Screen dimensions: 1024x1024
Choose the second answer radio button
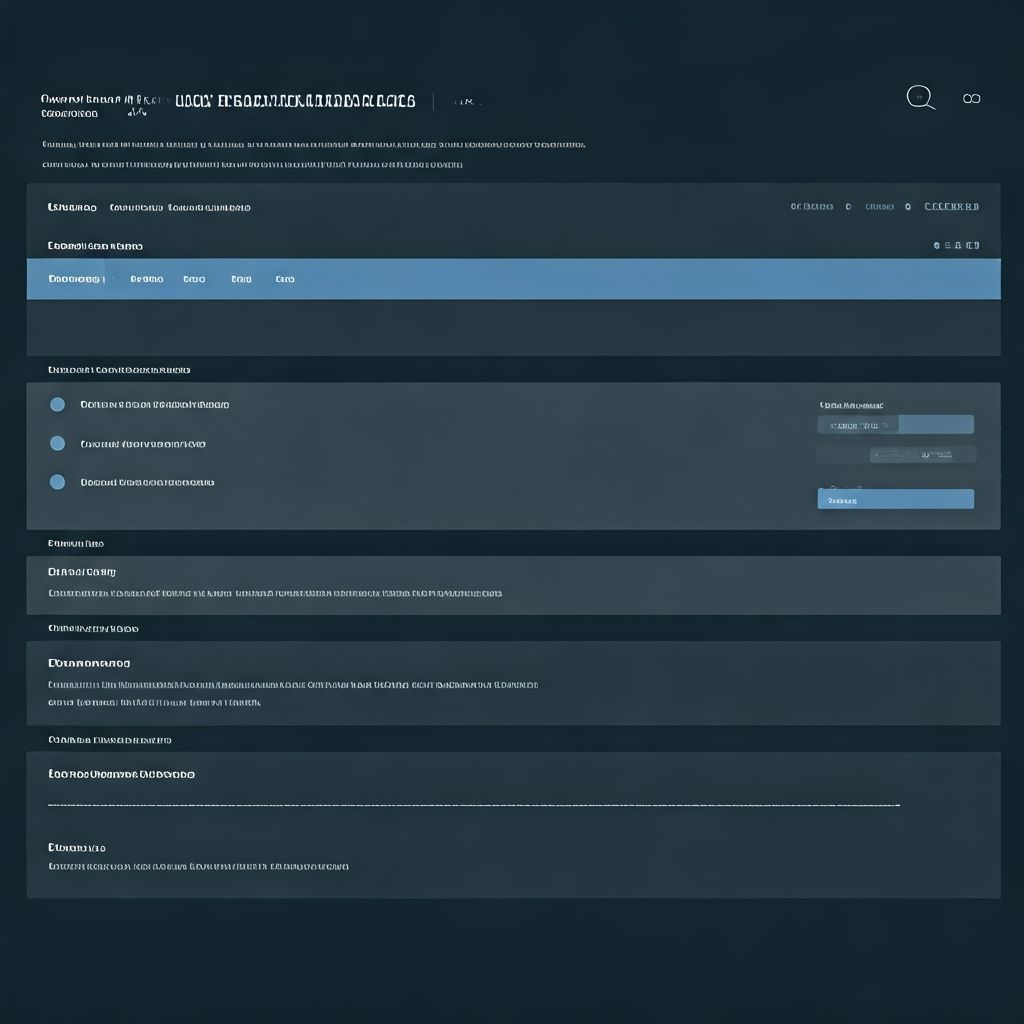coord(57,443)
